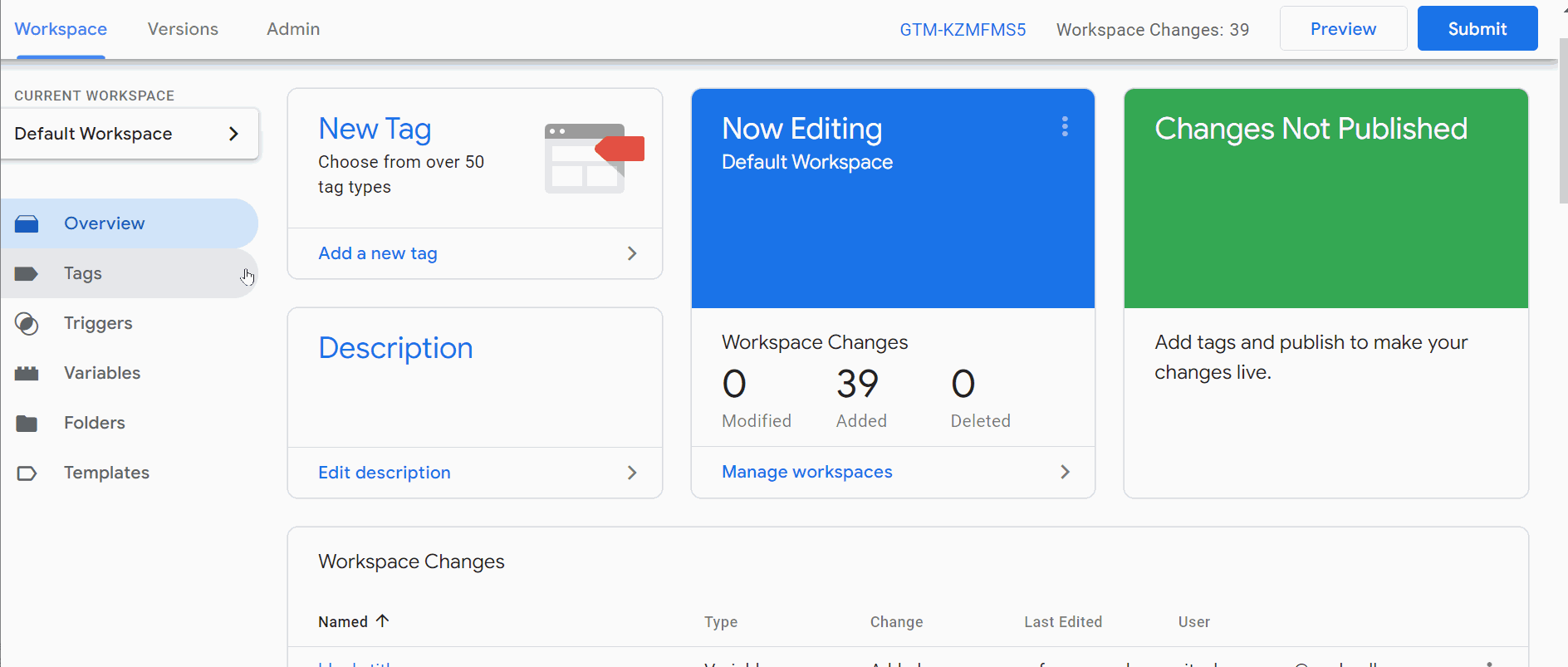
Task: Switch to the Workspace tab
Action: pos(61,29)
